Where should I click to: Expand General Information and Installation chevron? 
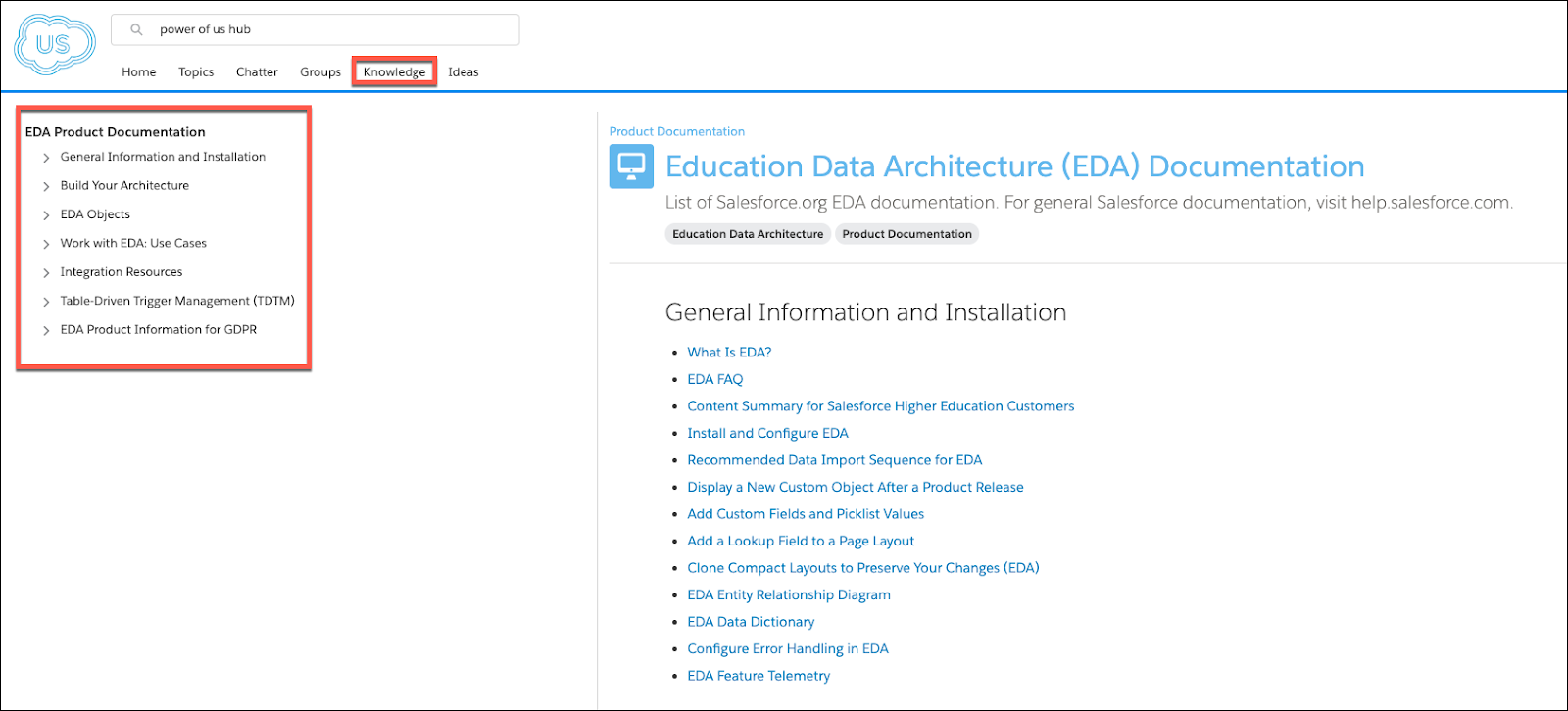coord(46,158)
